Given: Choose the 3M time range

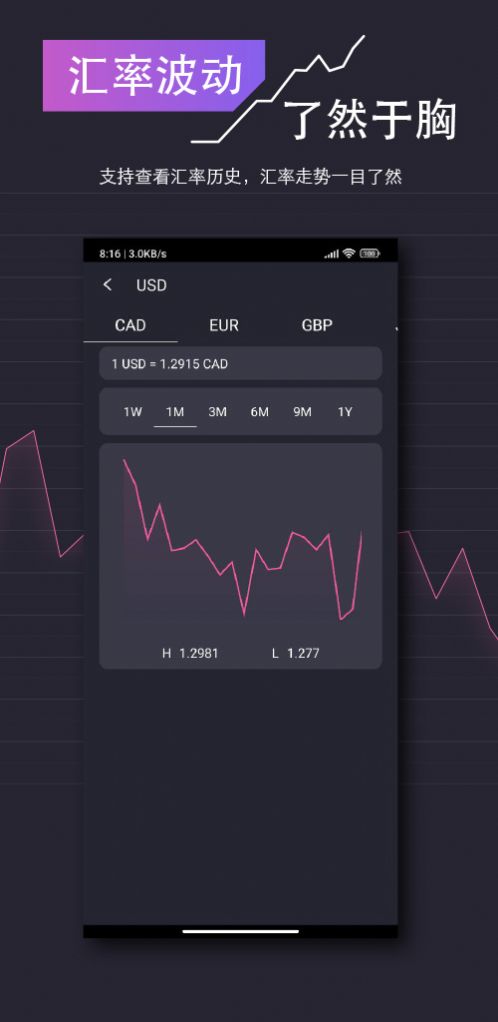Looking at the screenshot, I should [217, 412].
